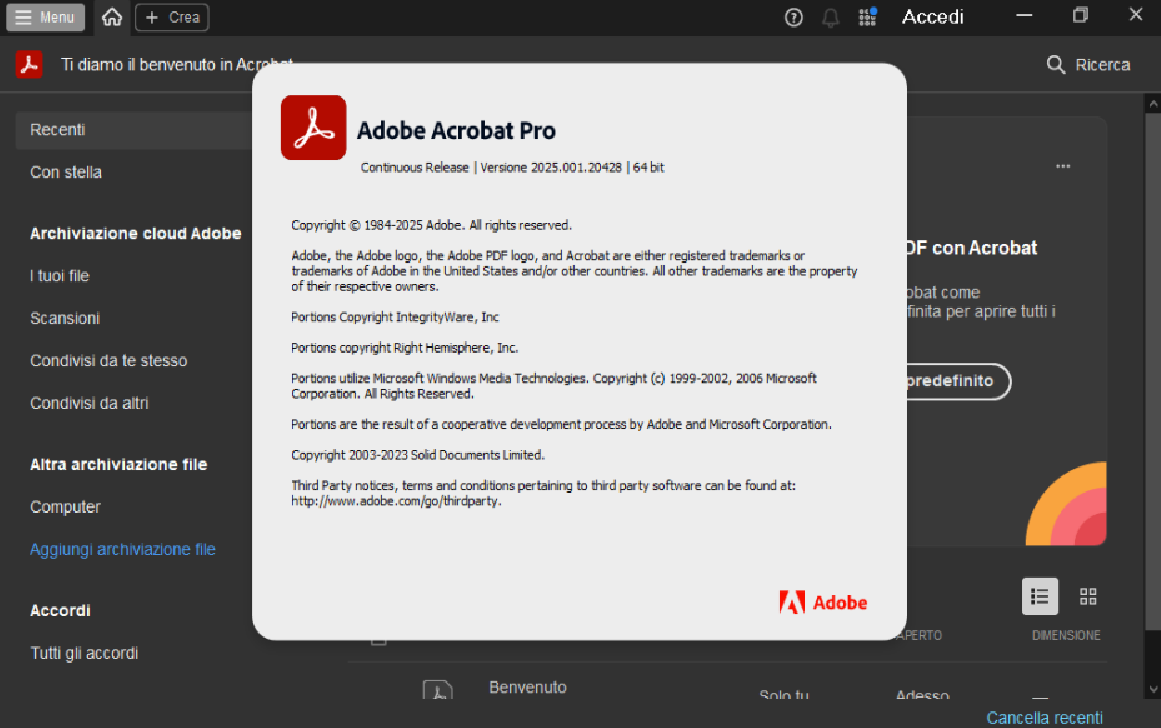The width and height of the screenshot is (1161, 728).
Task: Open Computer file storage
Action: point(65,507)
